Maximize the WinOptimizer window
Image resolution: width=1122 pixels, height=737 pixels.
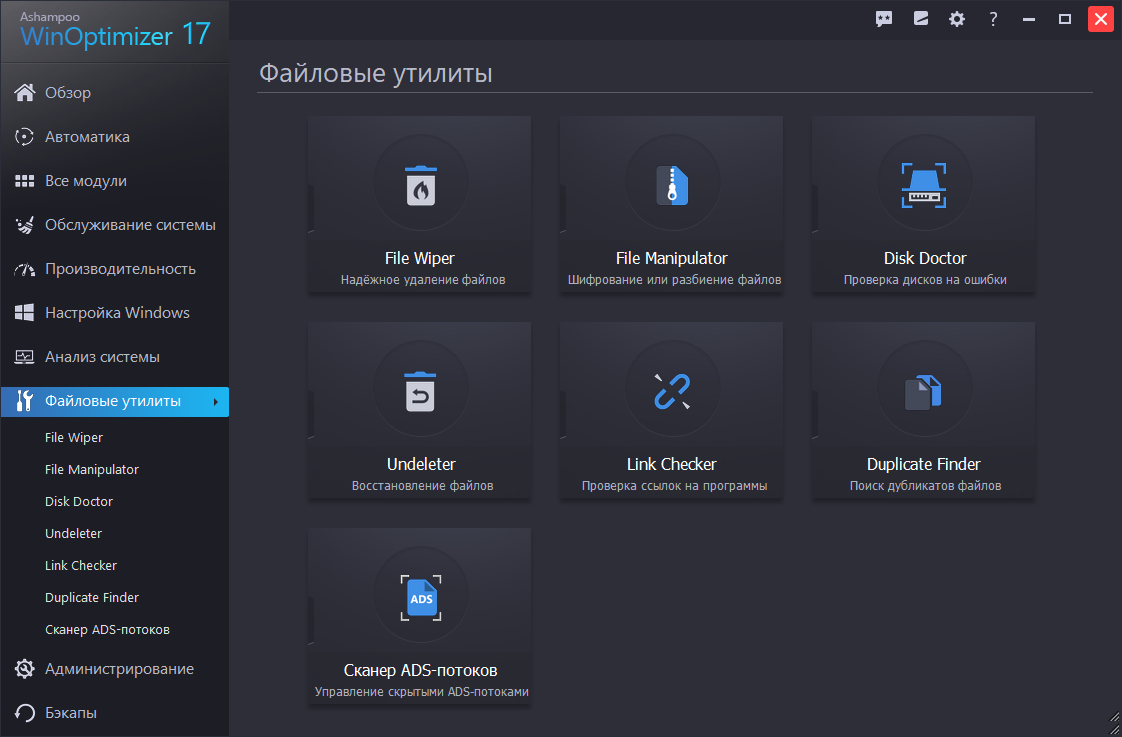1065,19
